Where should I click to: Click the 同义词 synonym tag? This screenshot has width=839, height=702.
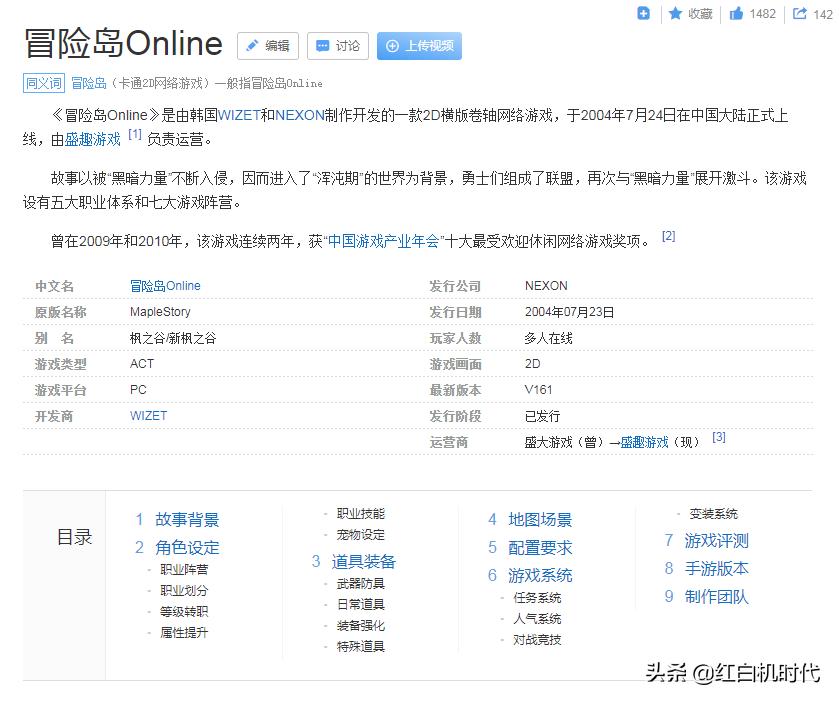tap(44, 83)
